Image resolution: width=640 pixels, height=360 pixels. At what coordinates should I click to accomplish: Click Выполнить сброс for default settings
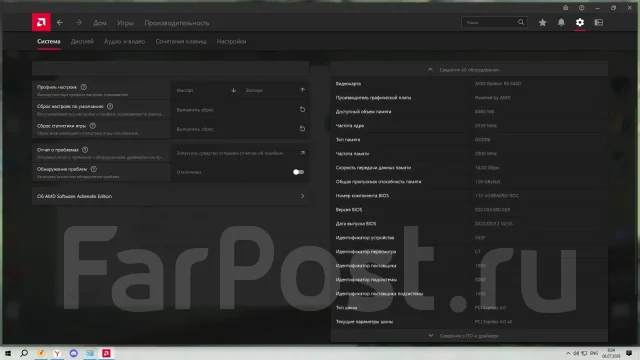(x=240, y=110)
